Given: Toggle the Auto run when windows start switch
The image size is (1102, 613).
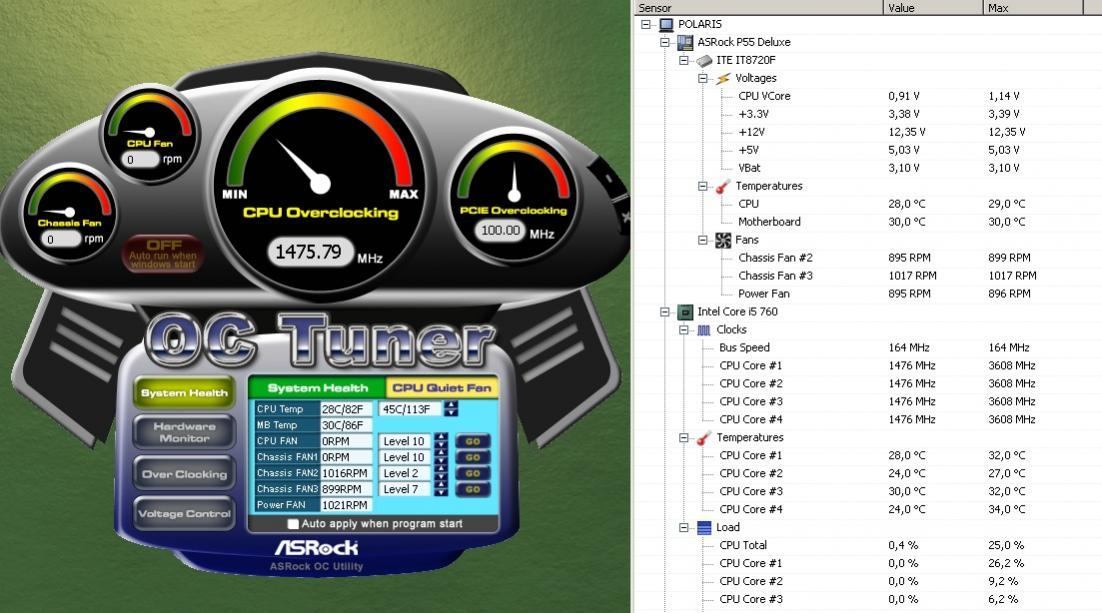Looking at the screenshot, I should (x=163, y=254).
